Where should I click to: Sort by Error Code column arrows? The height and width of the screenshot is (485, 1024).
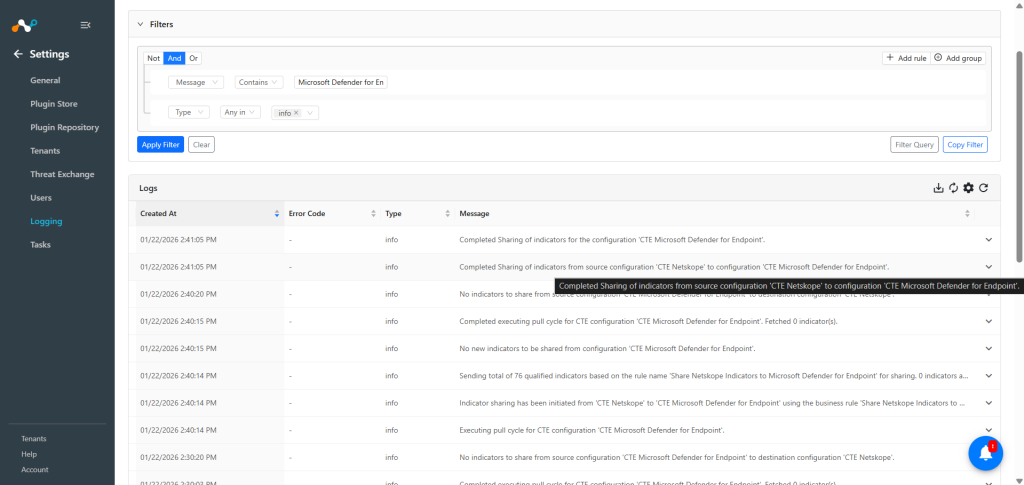tap(374, 213)
